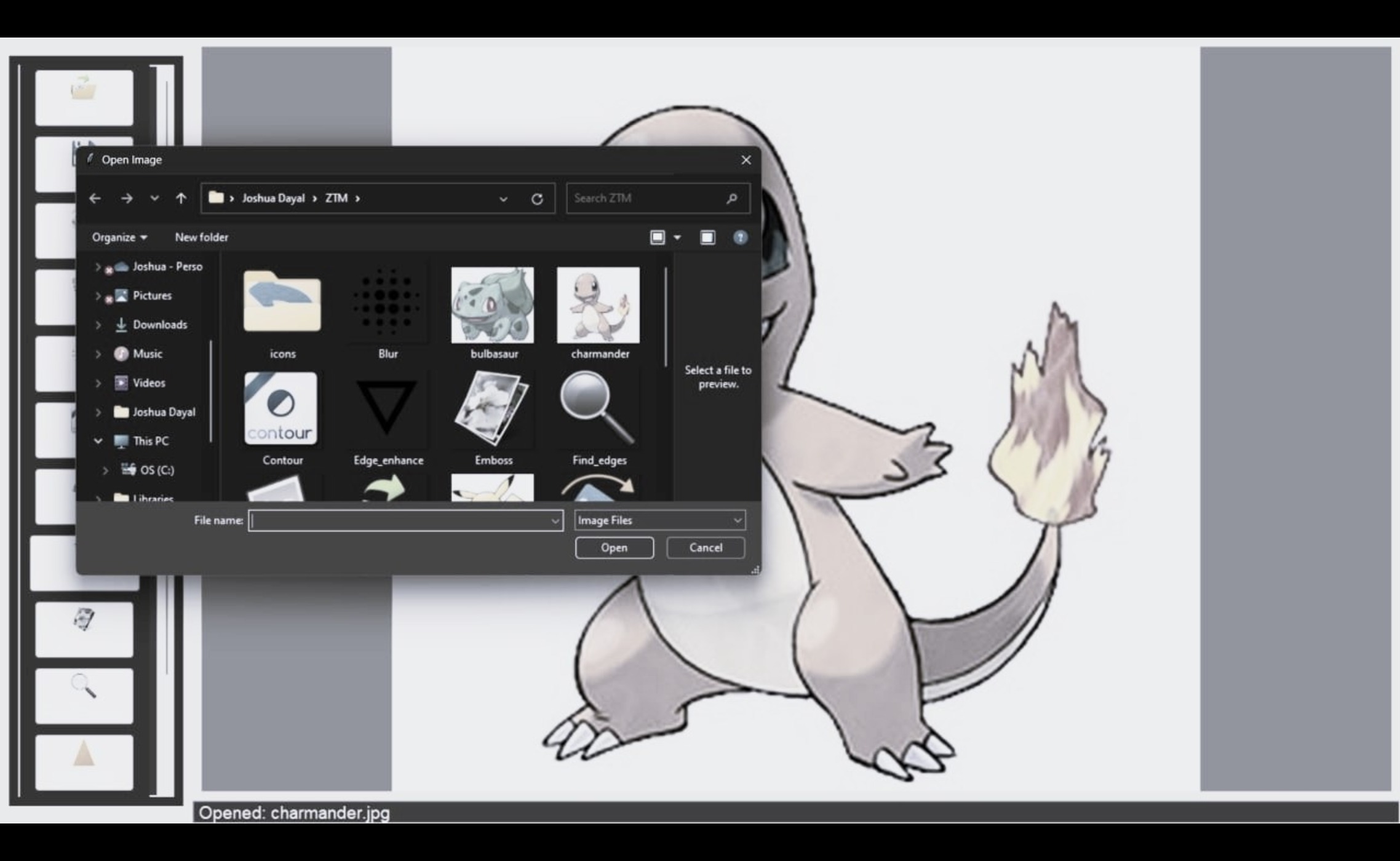
Task: Click the Search ZTM field
Action: click(658, 198)
